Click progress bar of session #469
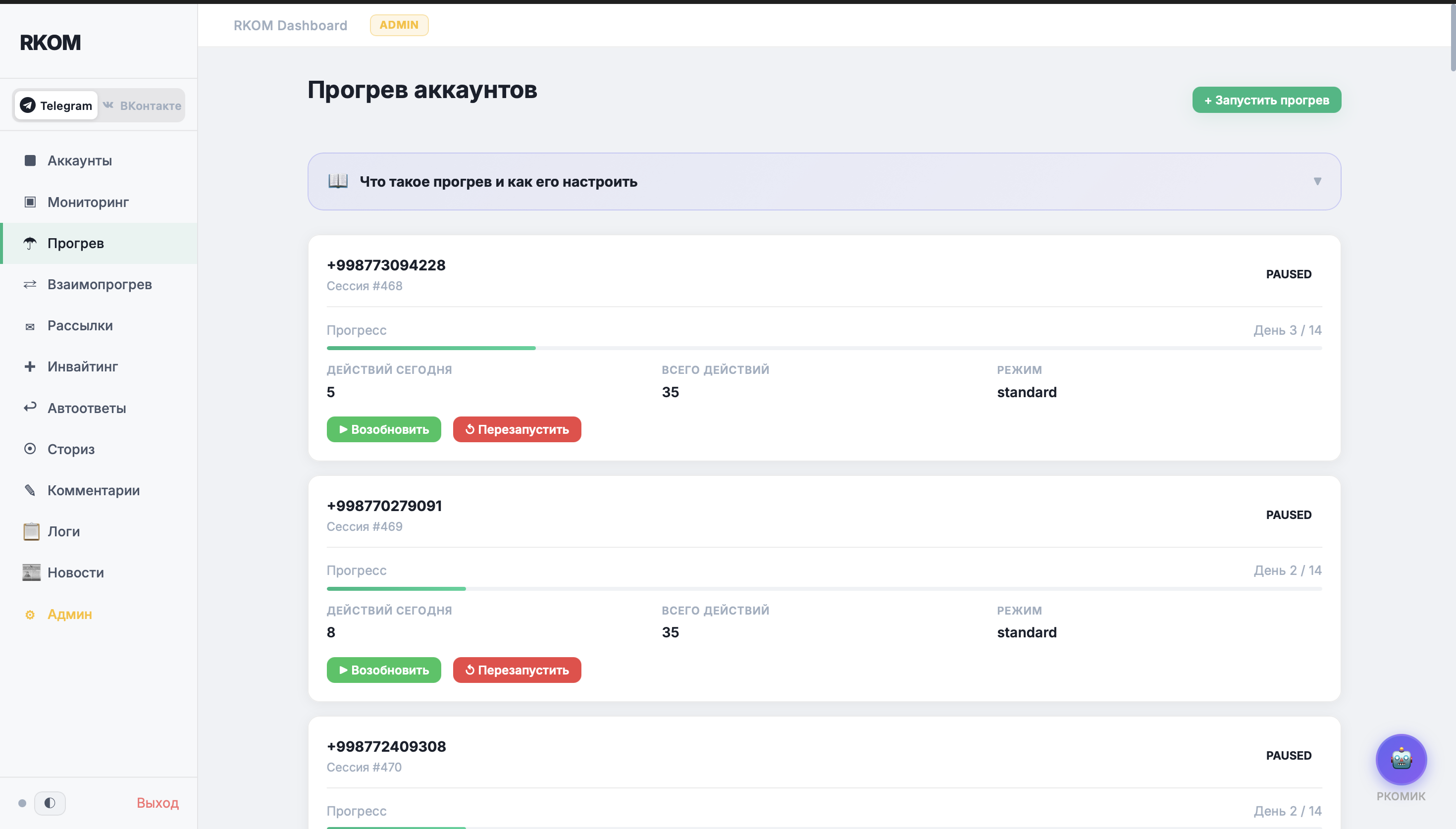This screenshot has width=1456, height=829. [x=824, y=588]
